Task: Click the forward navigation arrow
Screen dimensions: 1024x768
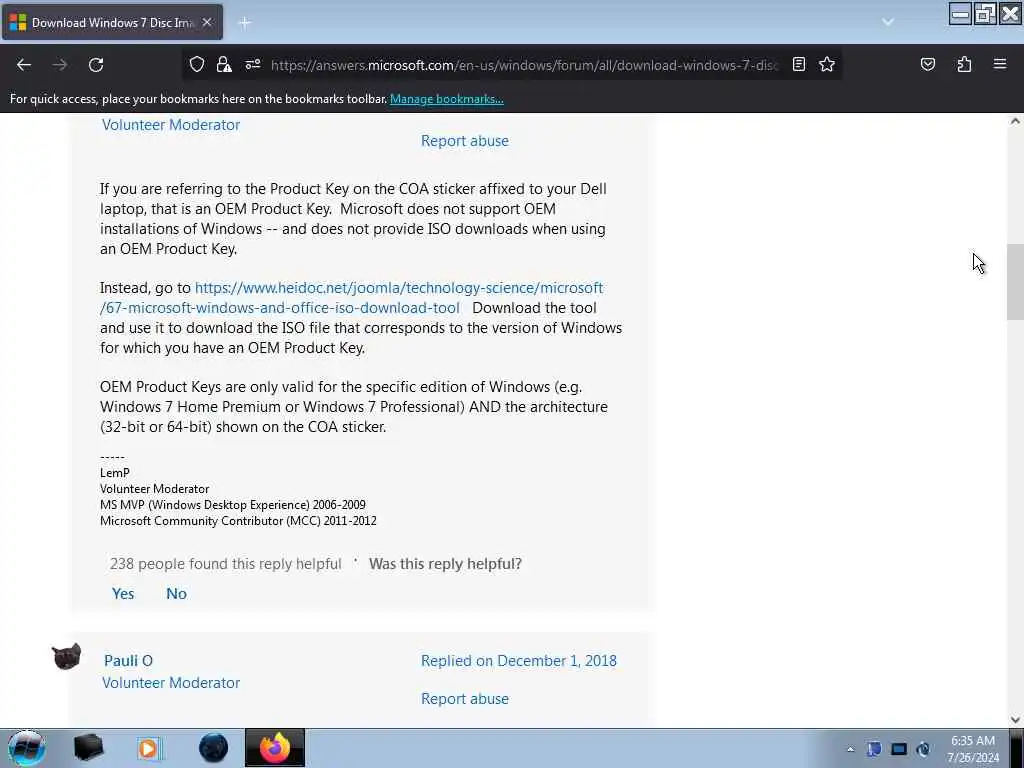Action: click(x=60, y=65)
